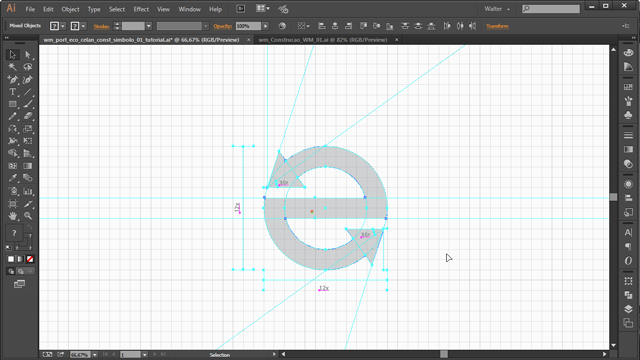This screenshot has height=360, width=640.
Task: Expand the opacity slider arrow
Action: (x=265, y=26)
